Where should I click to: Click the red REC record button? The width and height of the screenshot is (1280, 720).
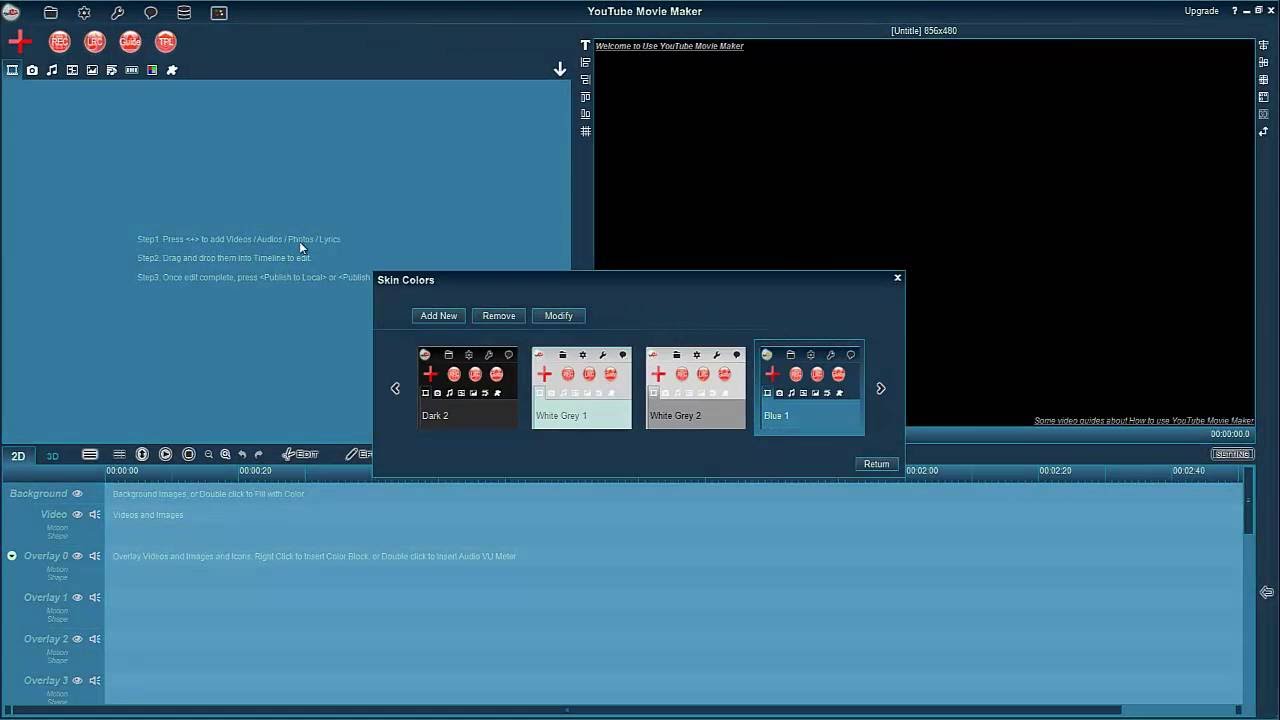tap(60, 41)
